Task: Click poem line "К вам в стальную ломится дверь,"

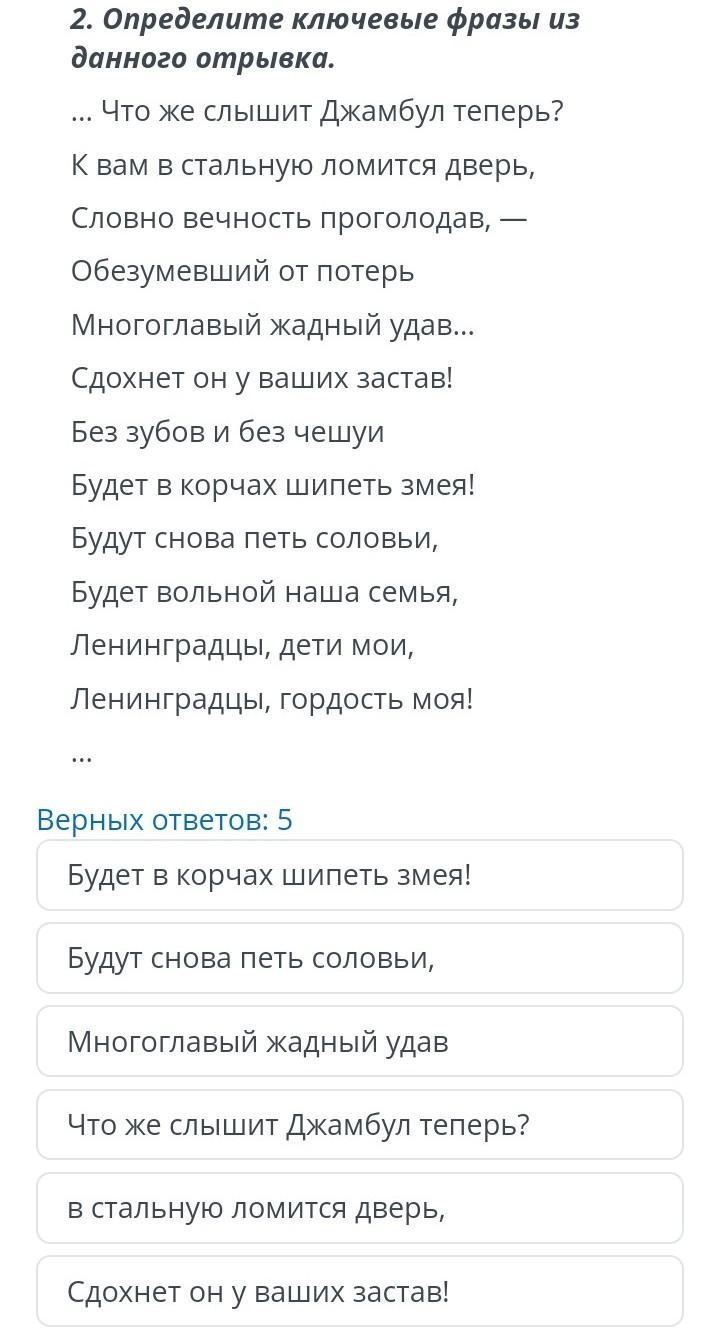Action: [303, 164]
